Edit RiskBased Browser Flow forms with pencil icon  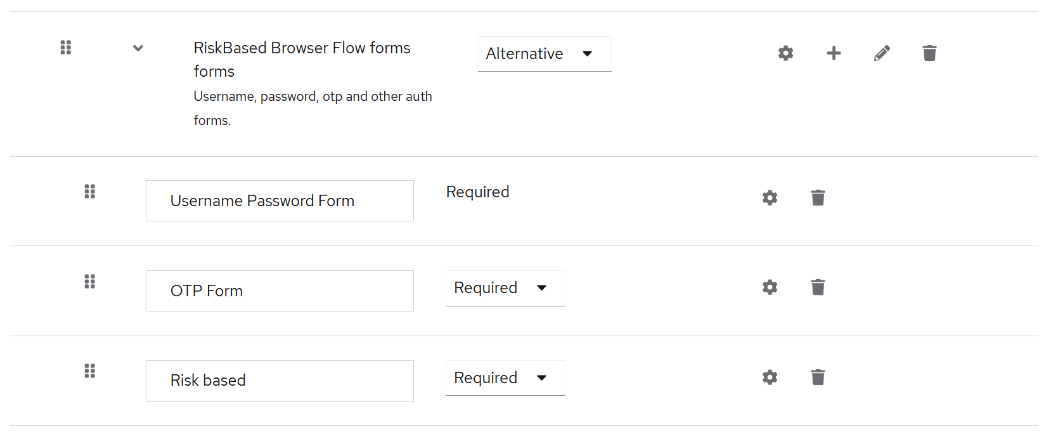tap(882, 53)
